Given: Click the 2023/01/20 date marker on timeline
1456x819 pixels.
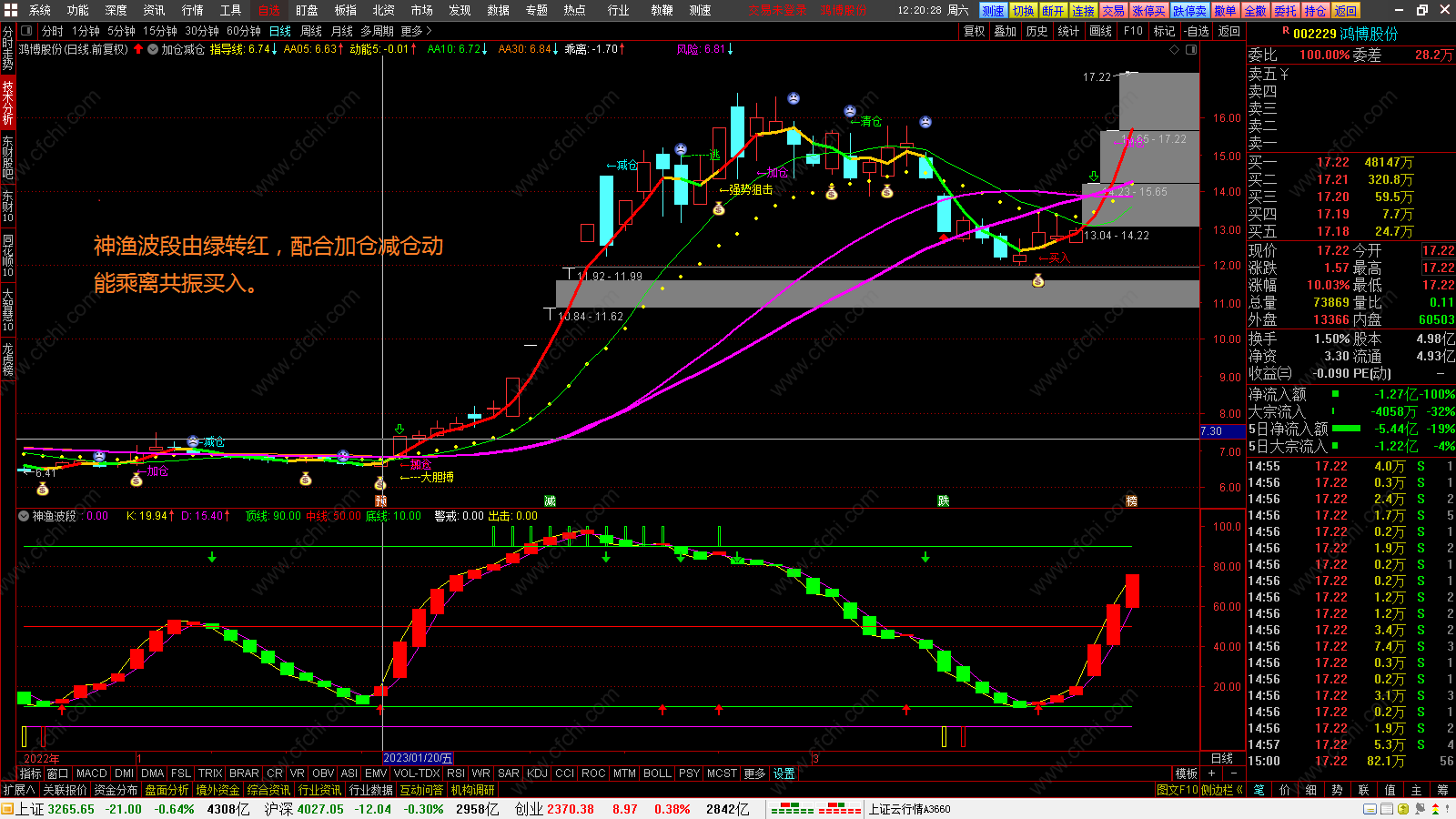Looking at the screenshot, I should click(418, 758).
